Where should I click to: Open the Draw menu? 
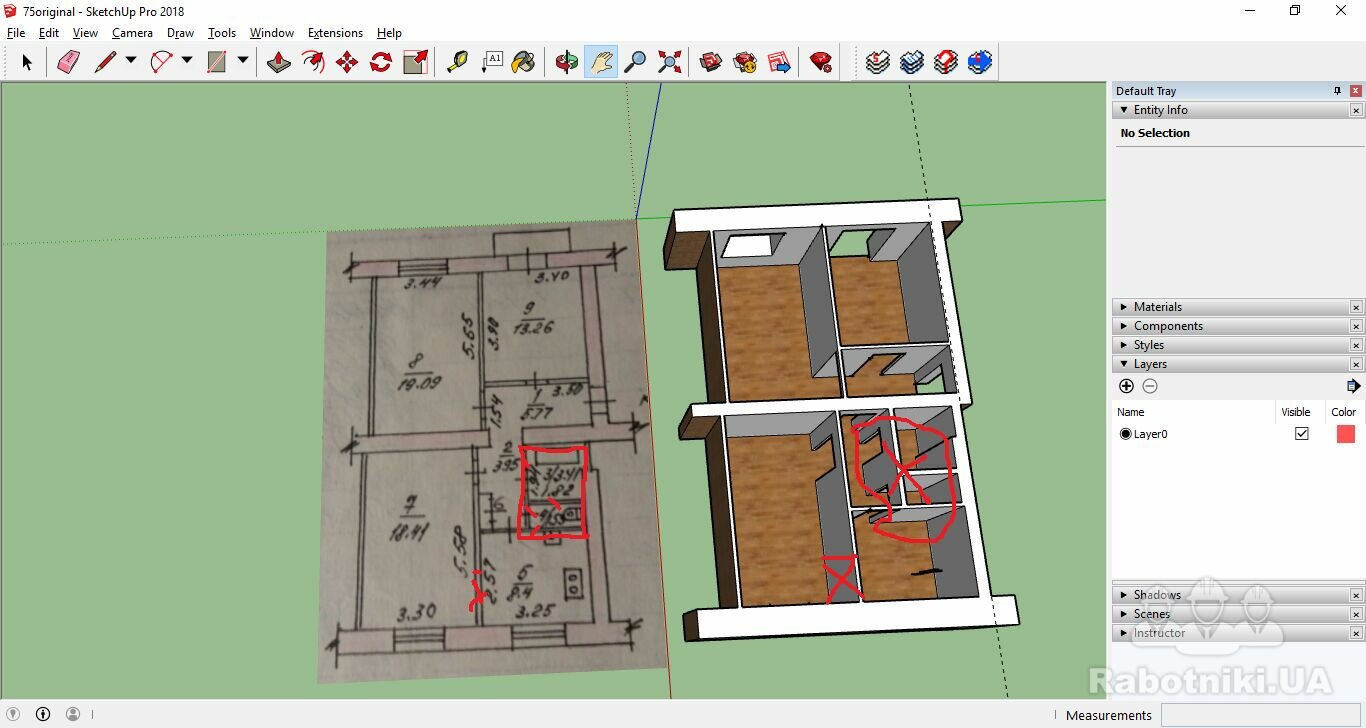point(180,33)
